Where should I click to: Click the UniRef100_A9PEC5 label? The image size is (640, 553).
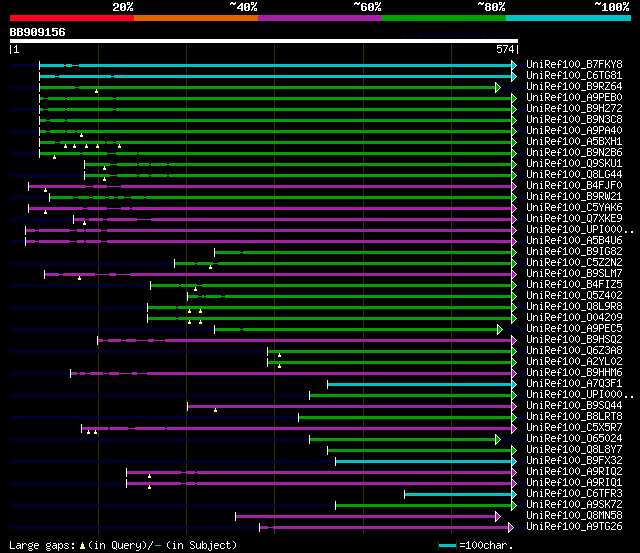[574, 329]
